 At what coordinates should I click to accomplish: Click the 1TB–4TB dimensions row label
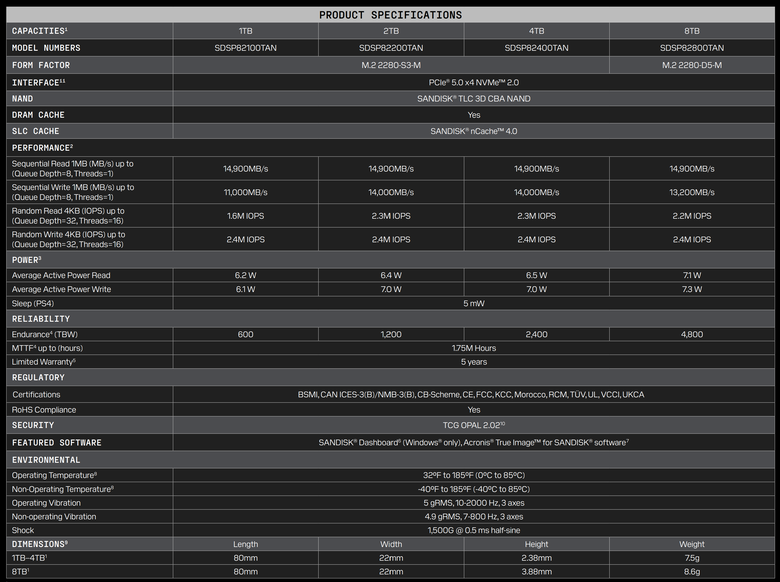pos(29,558)
